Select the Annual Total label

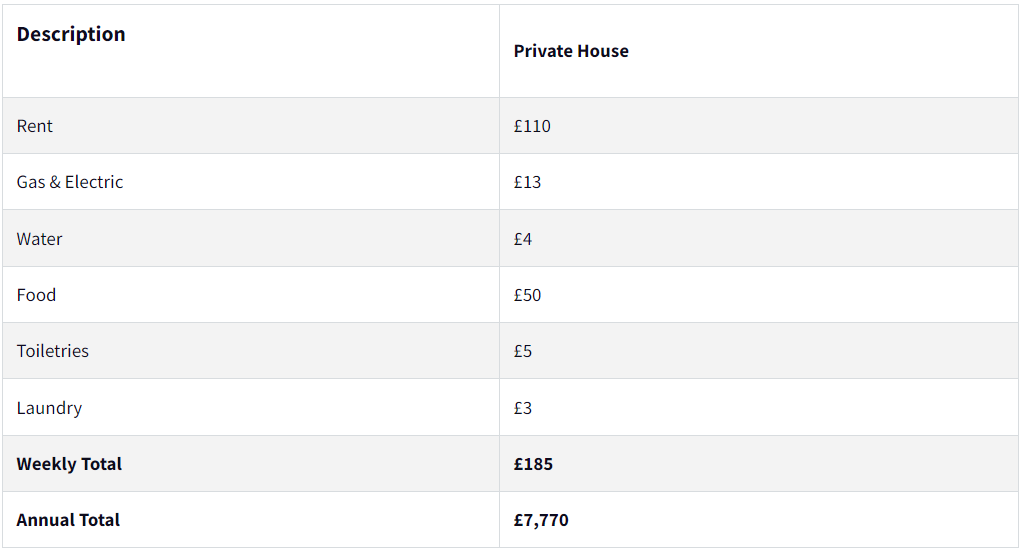point(68,520)
